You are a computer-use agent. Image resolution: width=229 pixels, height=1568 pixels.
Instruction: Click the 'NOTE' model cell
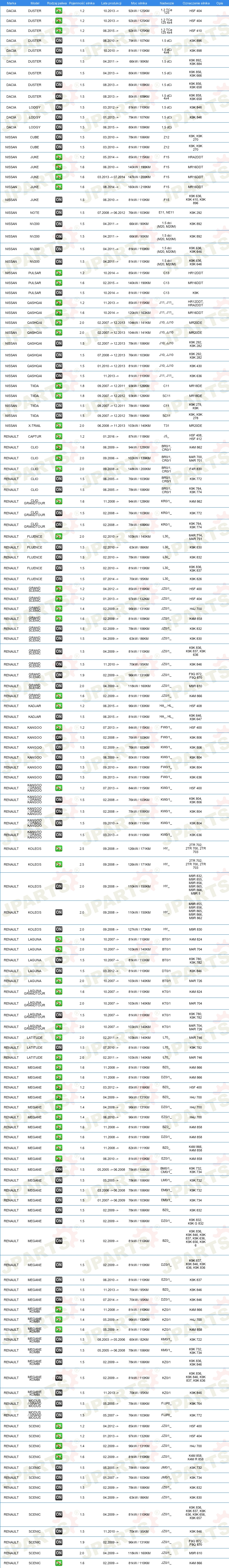[35, 213]
